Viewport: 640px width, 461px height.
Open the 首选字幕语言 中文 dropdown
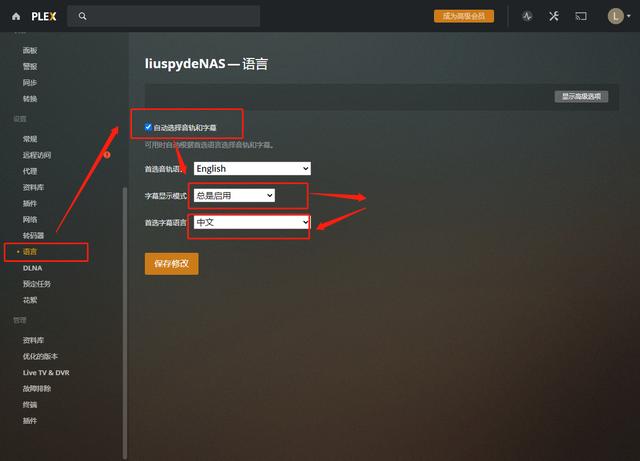tap(252, 222)
